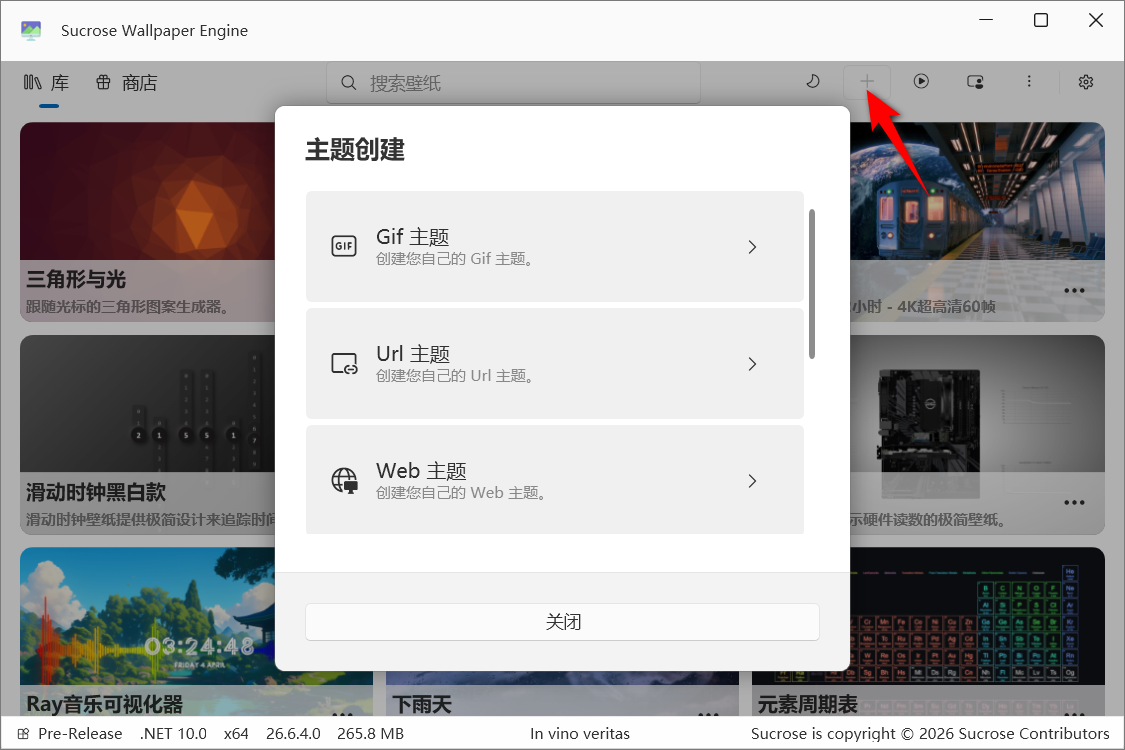Click the Pre-Release status text

tap(80, 733)
